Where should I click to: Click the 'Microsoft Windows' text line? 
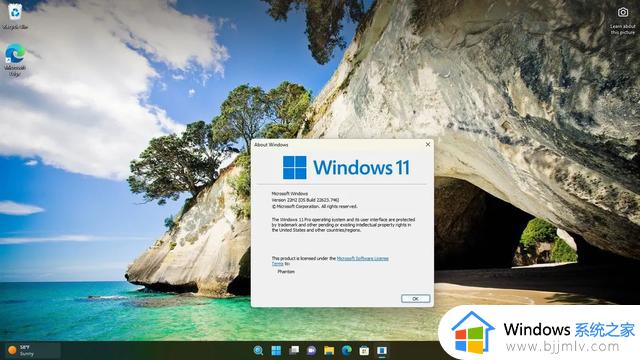[290, 193]
